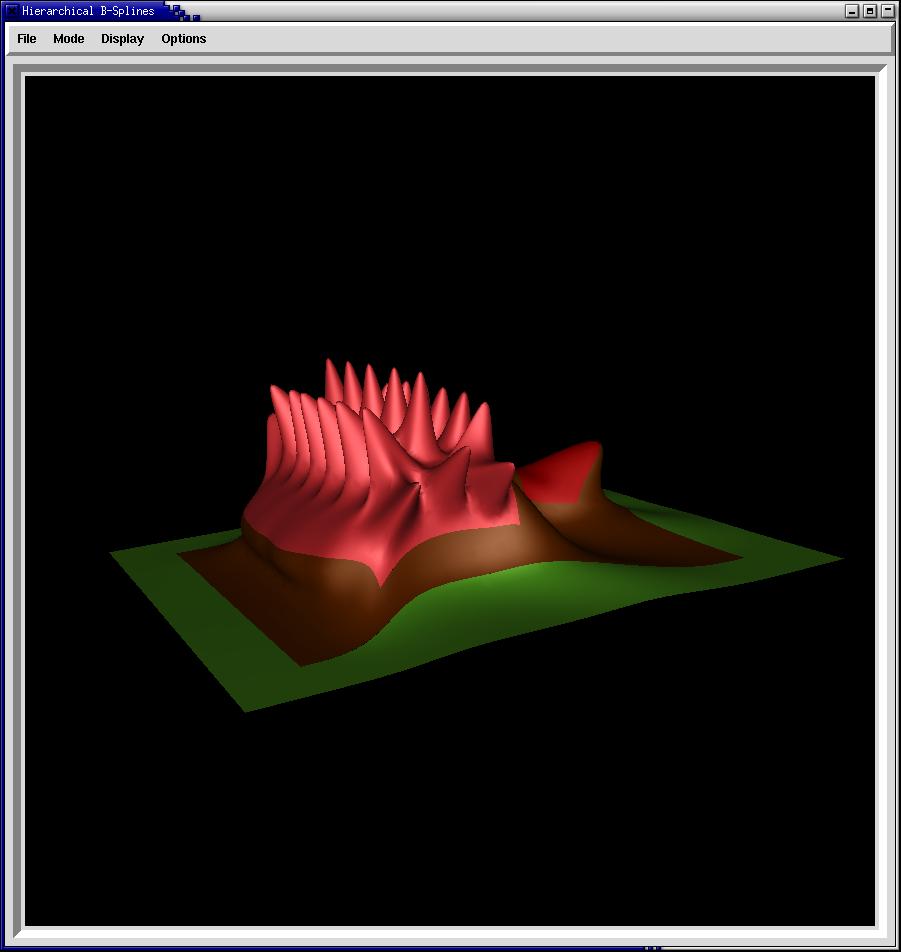Click the window menu icon in title bar
Viewport: 901px width, 952px height.
(12, 11)
